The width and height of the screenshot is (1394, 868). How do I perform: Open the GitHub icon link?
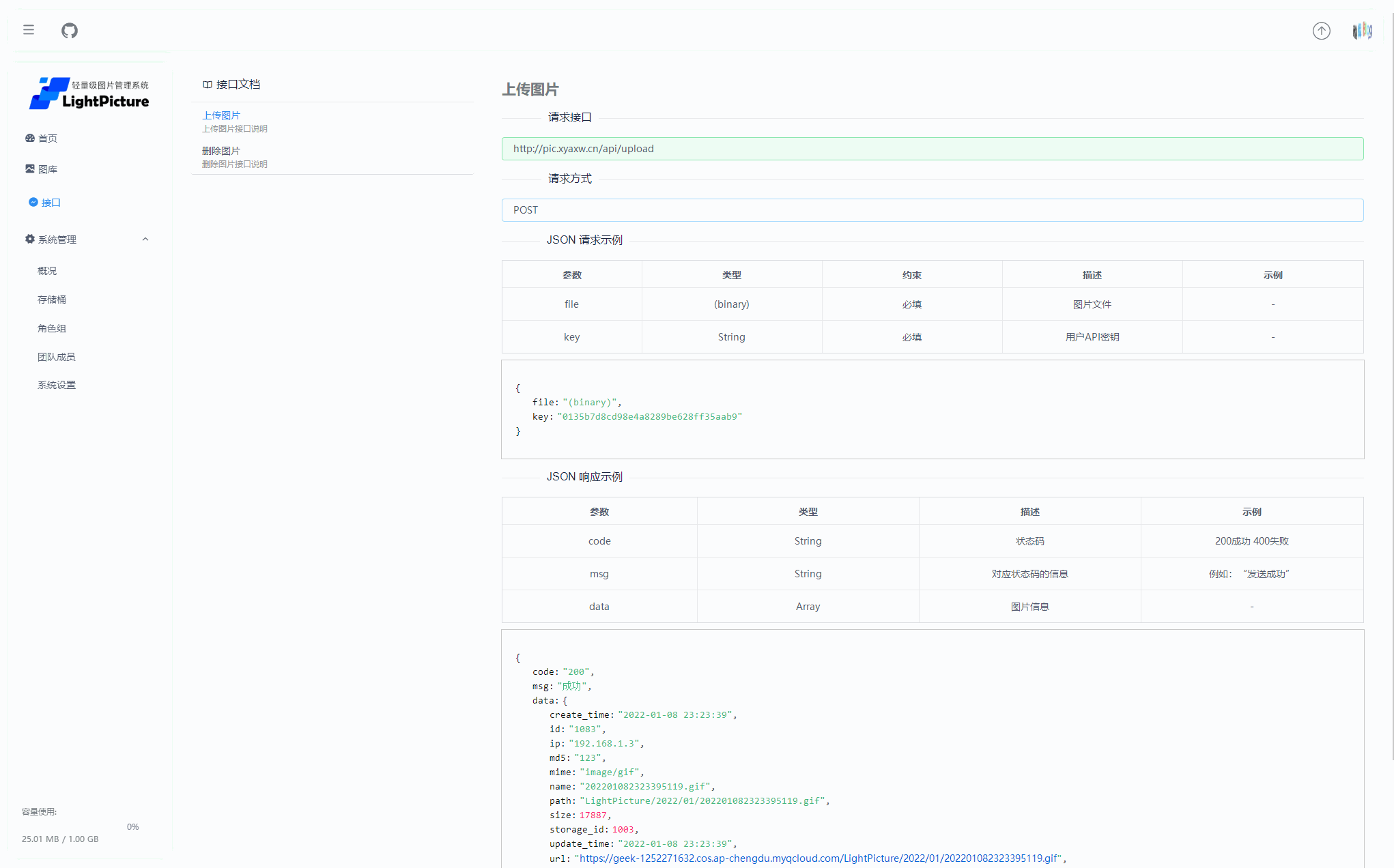(70, 30)
